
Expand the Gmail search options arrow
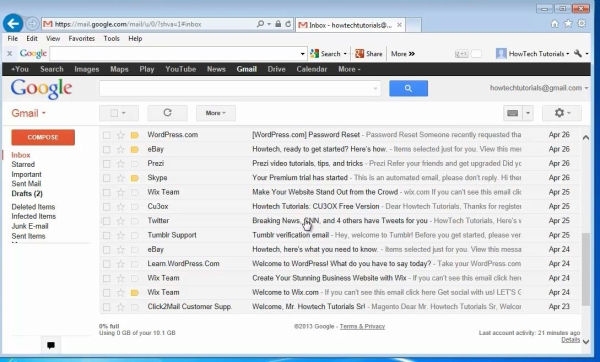(375, 88)
